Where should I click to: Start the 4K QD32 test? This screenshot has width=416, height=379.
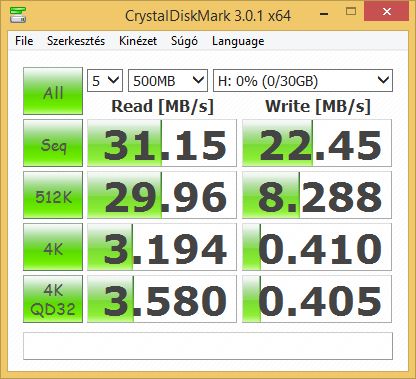(x=53, y=299)
